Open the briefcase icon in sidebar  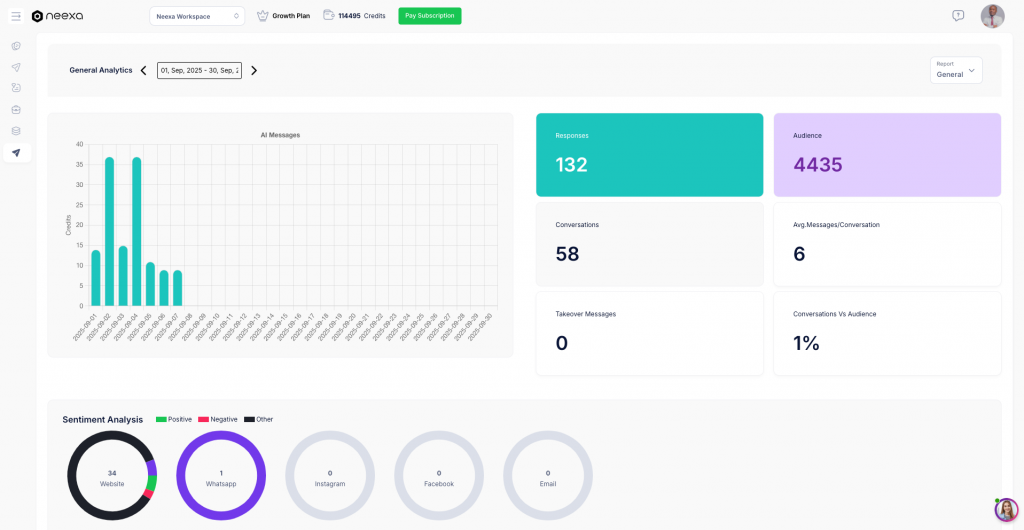click(x=16, y=109)
